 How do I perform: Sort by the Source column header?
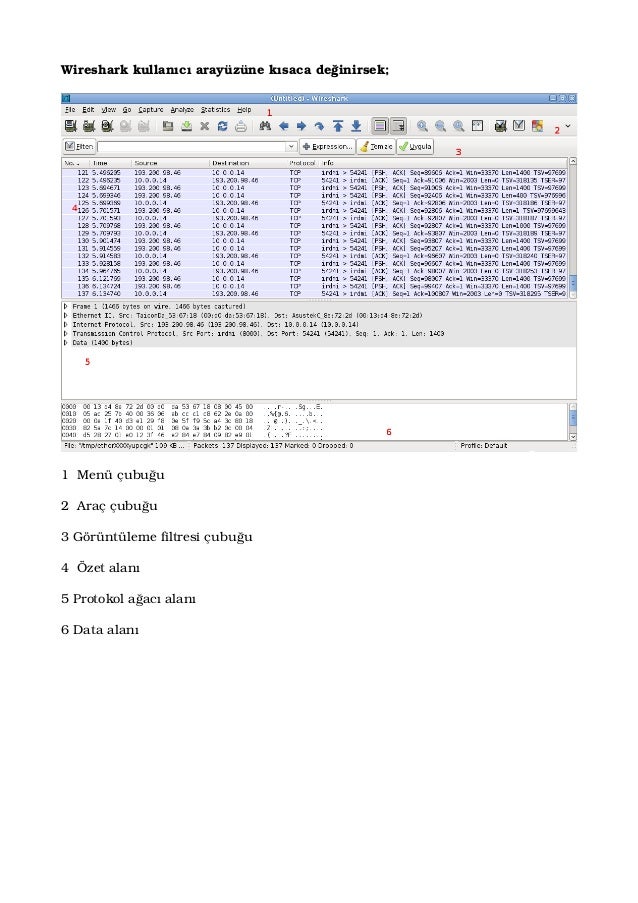(170, 163)
